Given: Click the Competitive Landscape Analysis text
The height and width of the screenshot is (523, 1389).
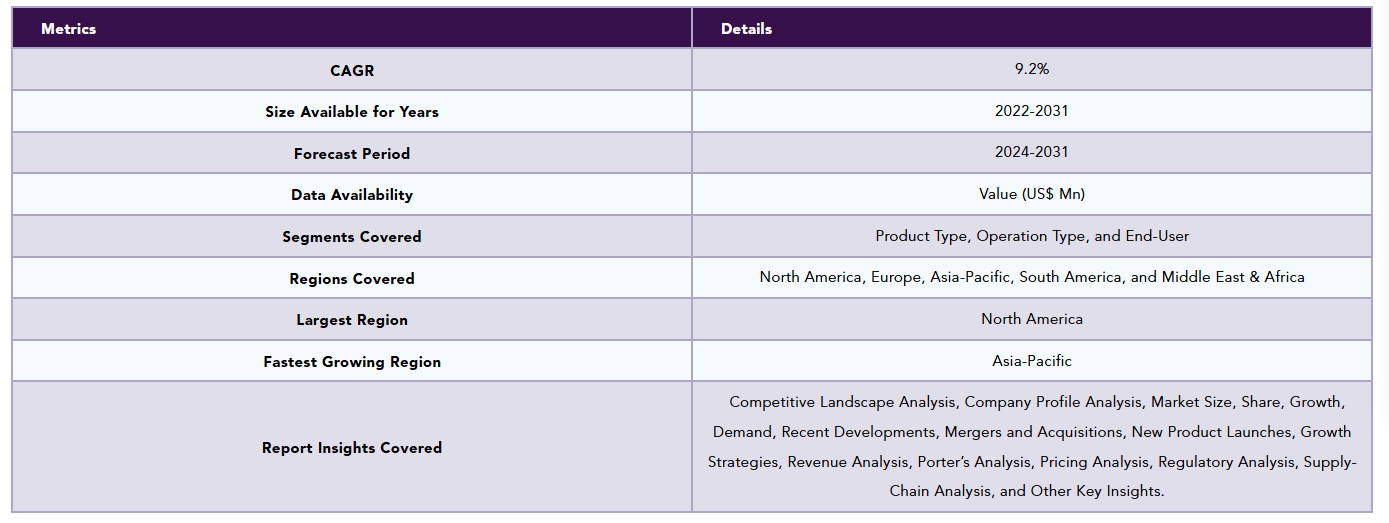Looking at the screenshot, I should click(842, 402).
